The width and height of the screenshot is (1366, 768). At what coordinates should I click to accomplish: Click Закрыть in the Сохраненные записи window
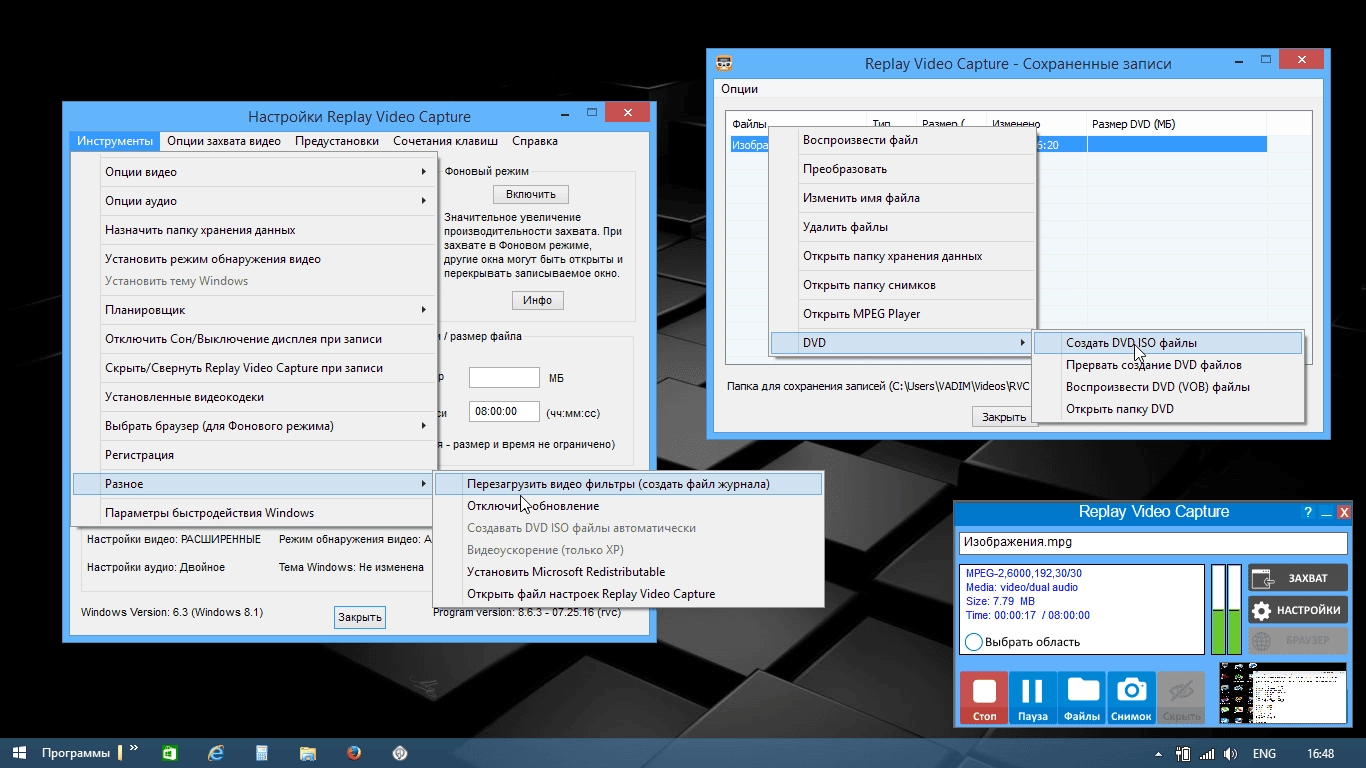[1003, 417]
